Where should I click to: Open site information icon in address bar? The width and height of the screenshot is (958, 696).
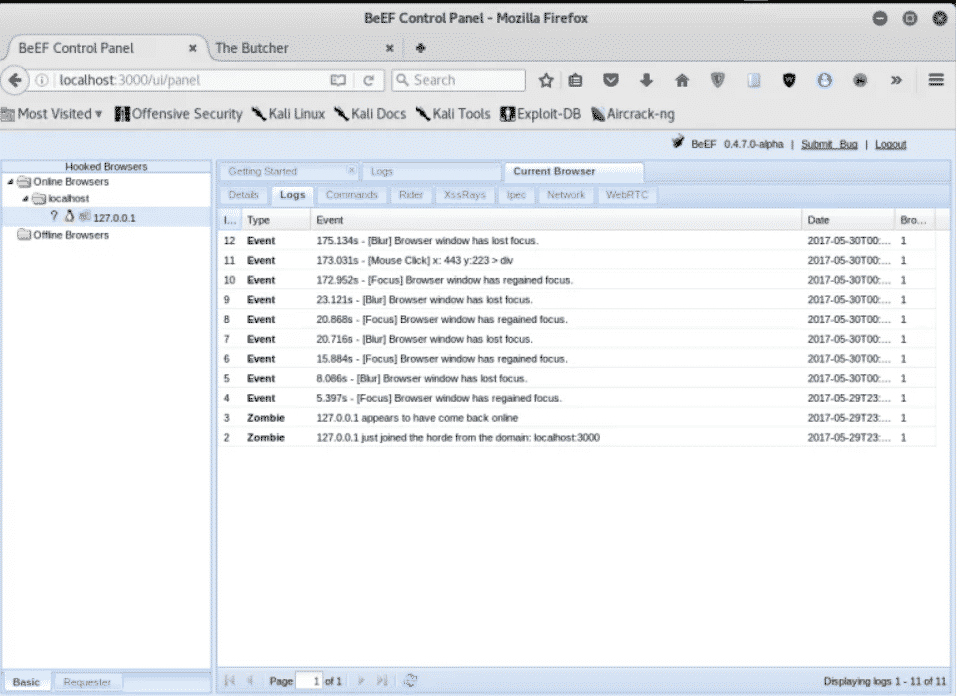(x=42, y=81)
